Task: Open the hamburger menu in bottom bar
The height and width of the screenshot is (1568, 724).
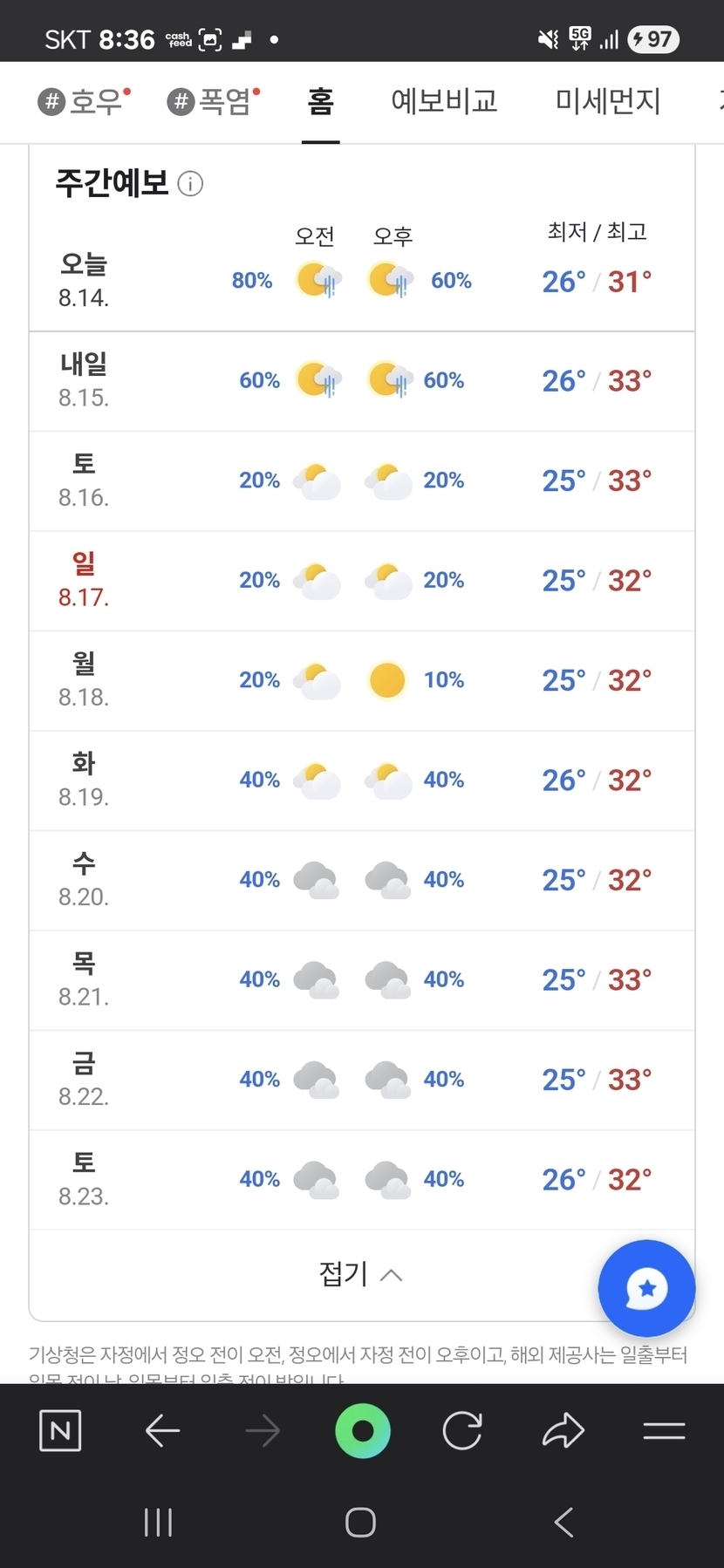Action: pyautogui.click(x=664, y=1430)
